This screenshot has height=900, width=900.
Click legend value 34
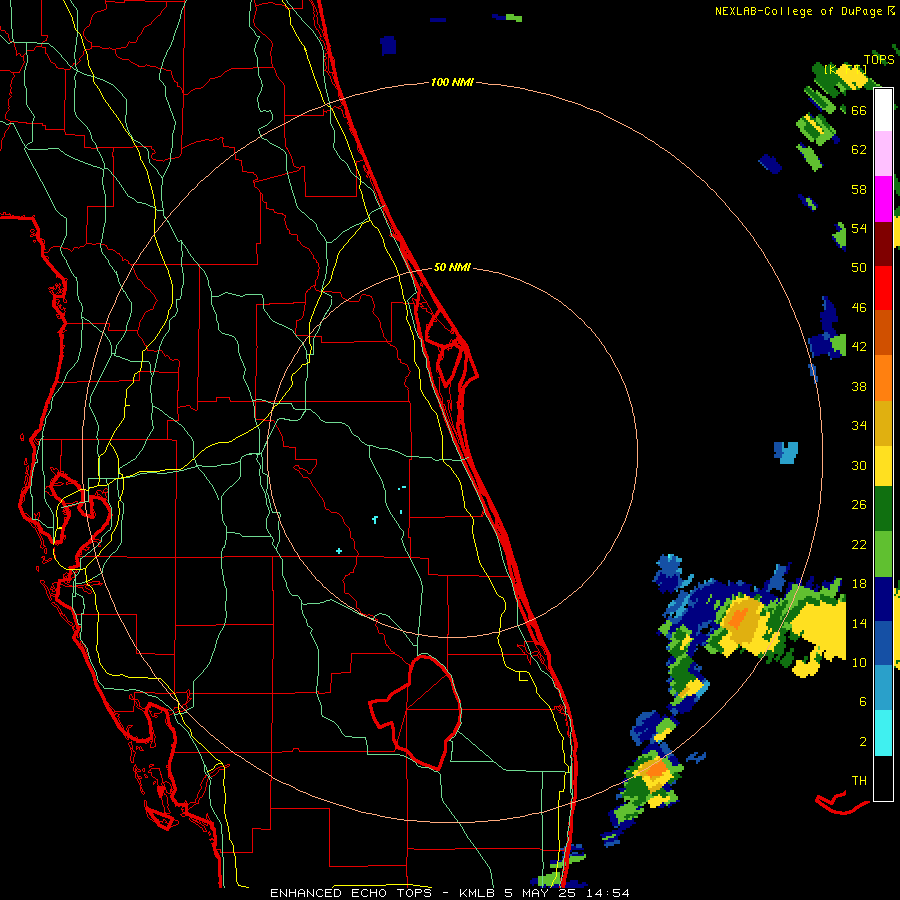click(x=859, y=426)
